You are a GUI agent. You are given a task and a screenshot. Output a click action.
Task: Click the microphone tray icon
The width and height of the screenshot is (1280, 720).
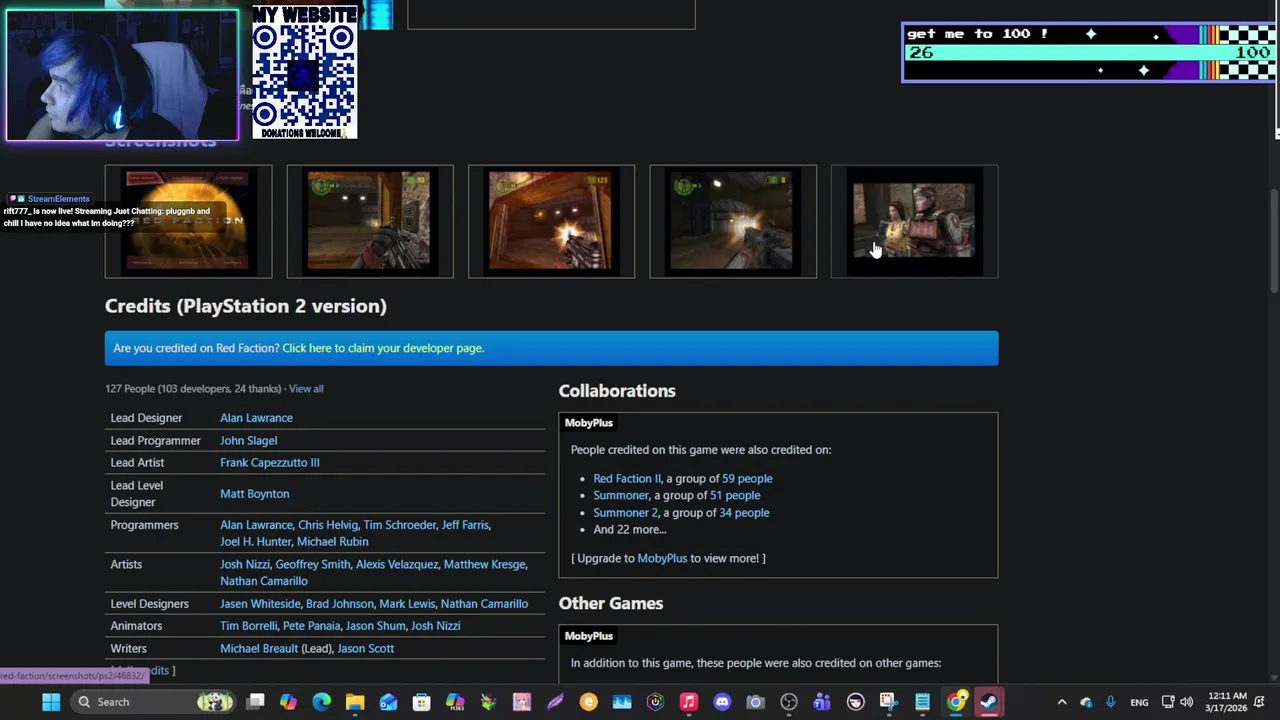point(1110,702)
